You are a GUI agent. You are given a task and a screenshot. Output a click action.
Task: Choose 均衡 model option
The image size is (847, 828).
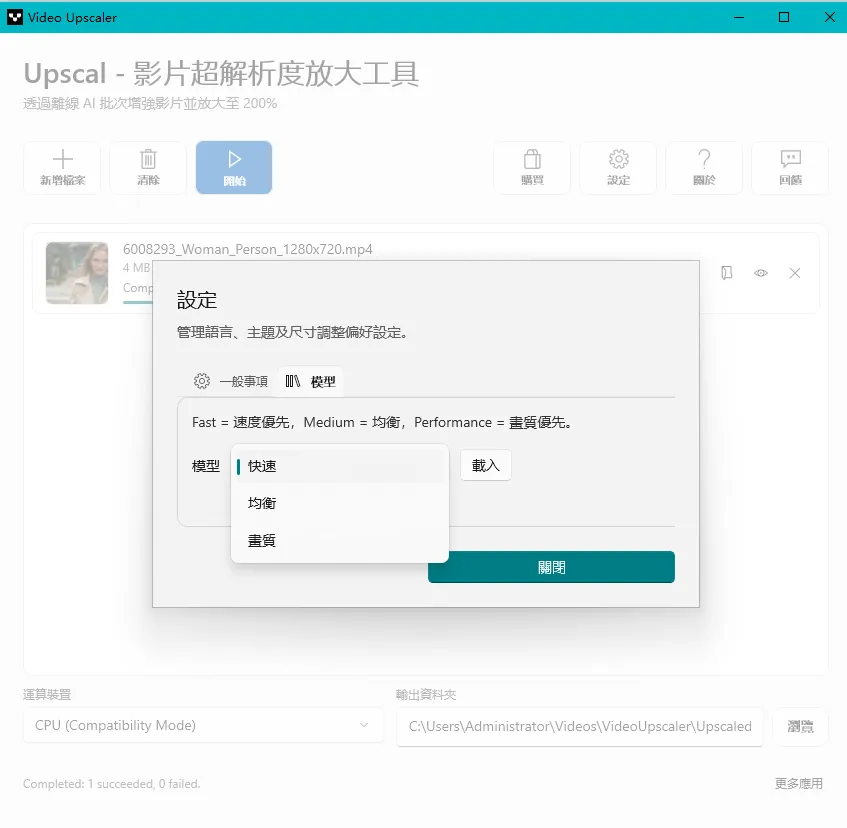[340, 503]
